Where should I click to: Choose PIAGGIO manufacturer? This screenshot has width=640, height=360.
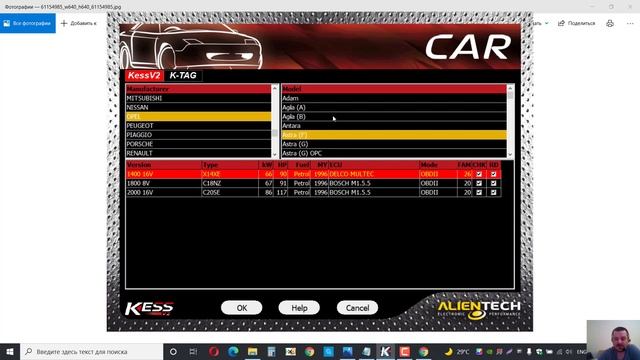tap(198, 135)
